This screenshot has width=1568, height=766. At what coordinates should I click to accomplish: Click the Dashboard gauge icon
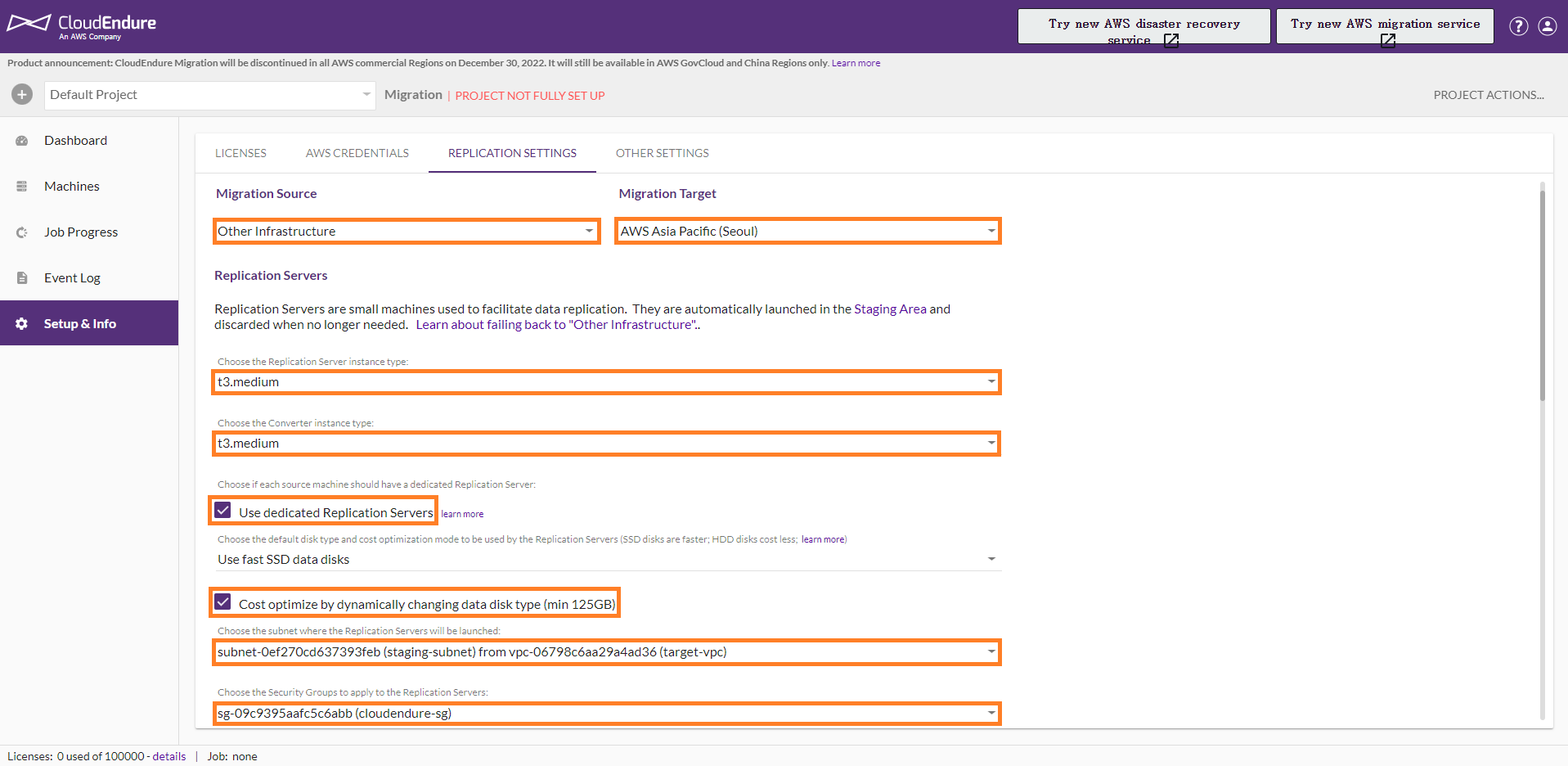tap(22, 141)
